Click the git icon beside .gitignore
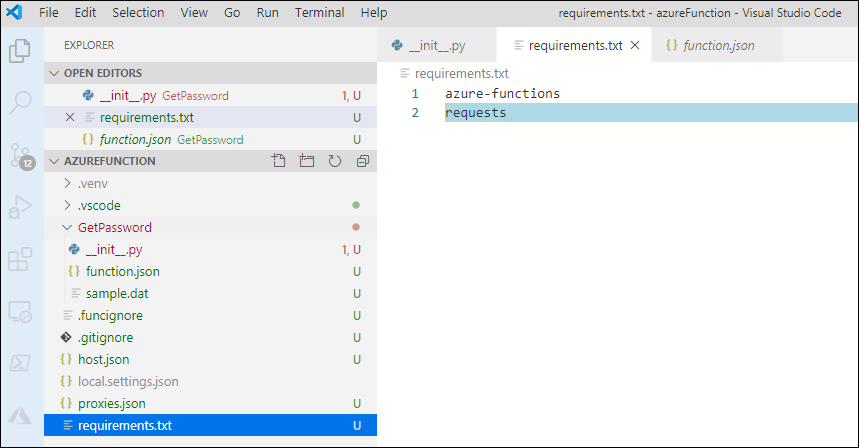Image resolution: width=859 pixels, height=448 pixels. [66, 337]
